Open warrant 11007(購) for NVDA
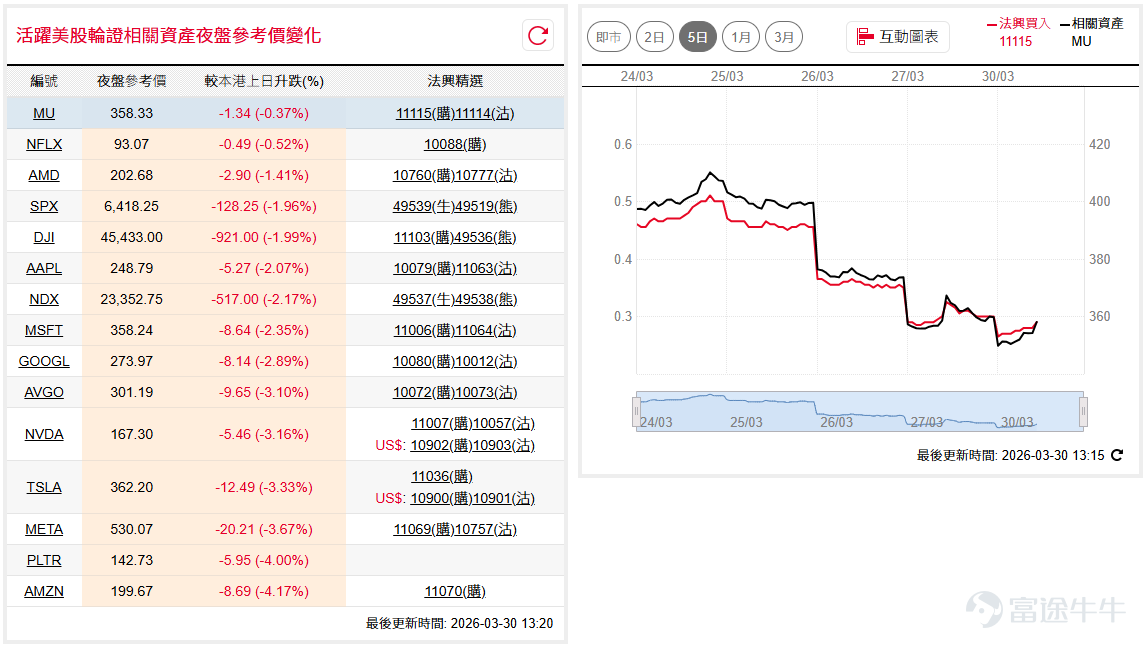Viewport: 1146px width, 646px height. pos(442,423)
